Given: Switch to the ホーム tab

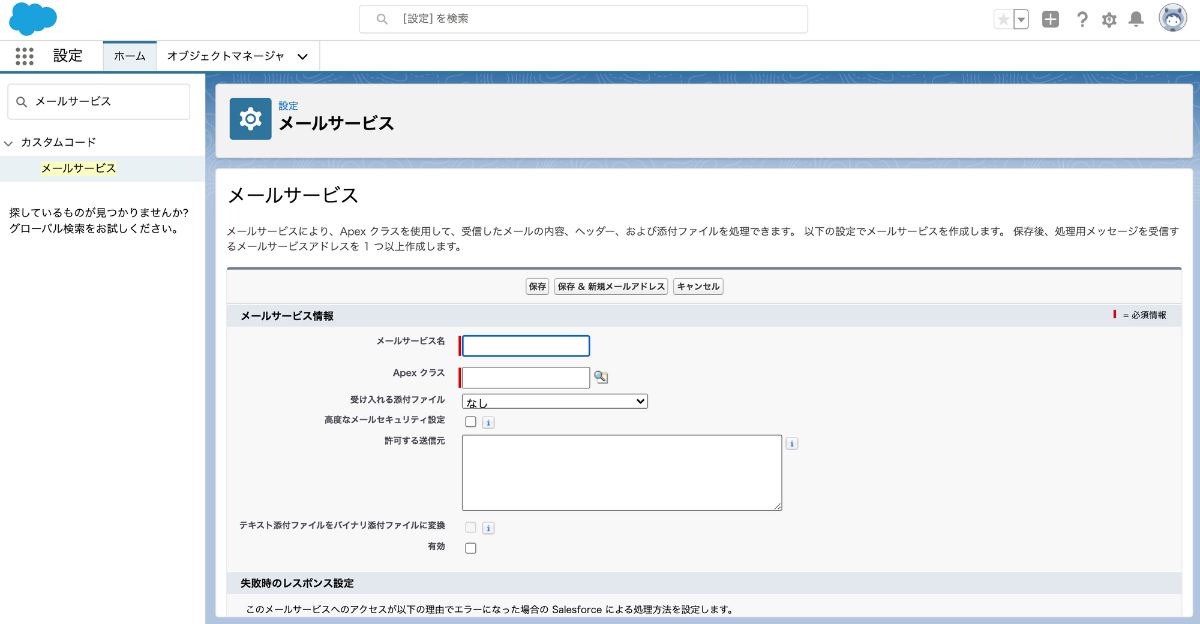Looking at the screenshot, I should [130, 56].
